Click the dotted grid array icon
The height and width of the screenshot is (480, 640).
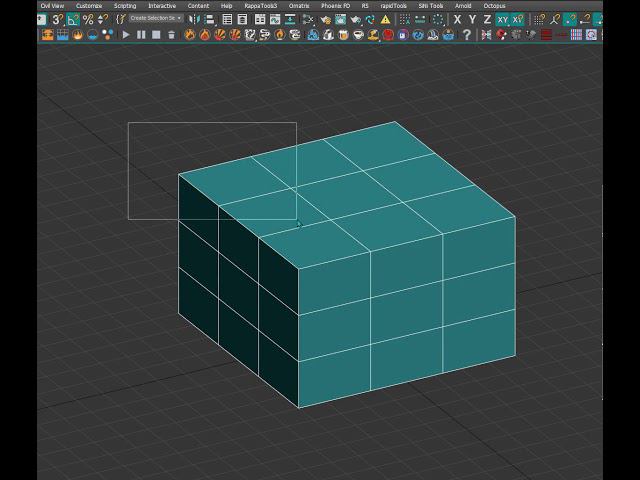(x=404, y=19)
